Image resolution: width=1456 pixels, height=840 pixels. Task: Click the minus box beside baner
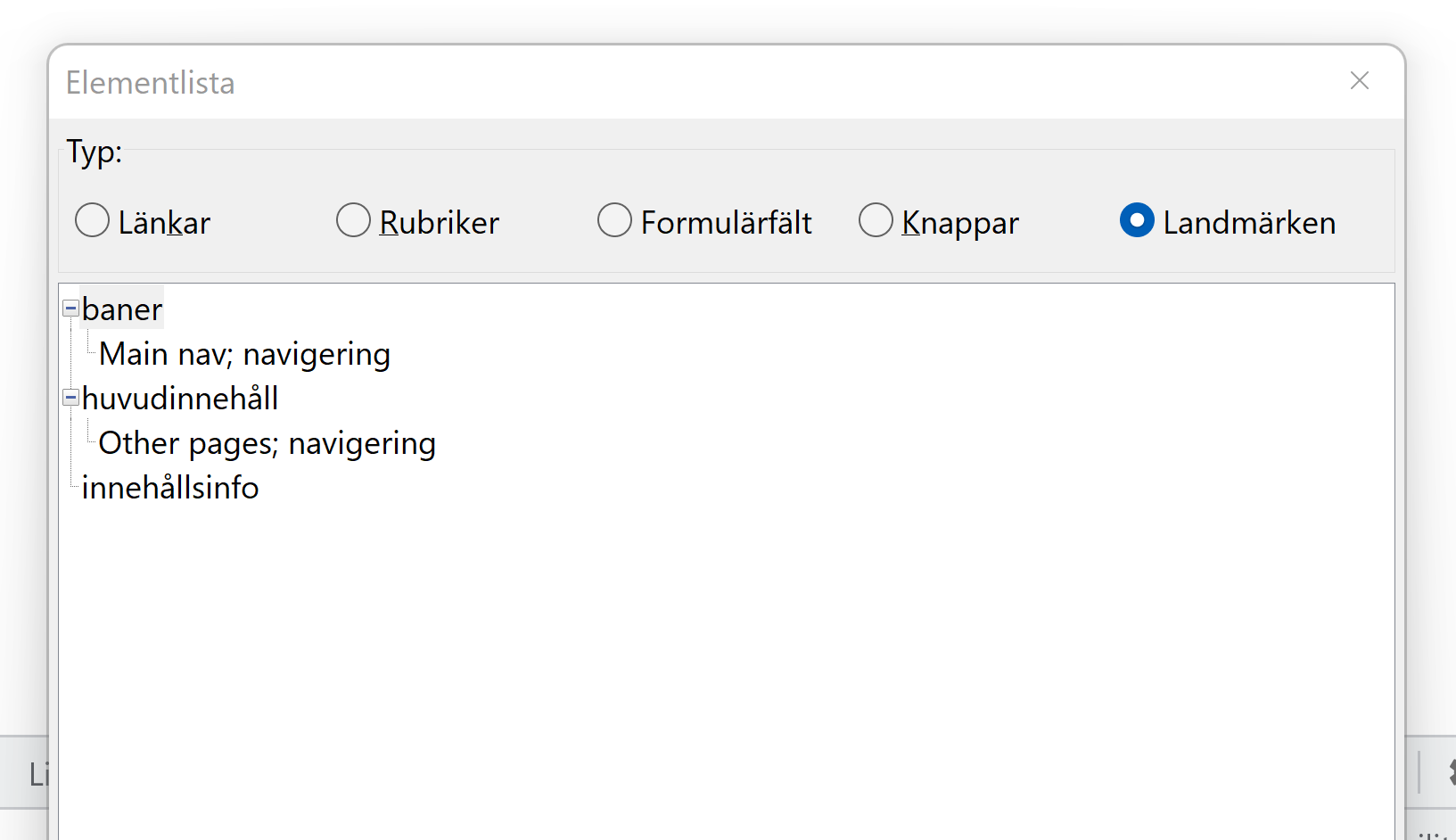click(70, 308)
